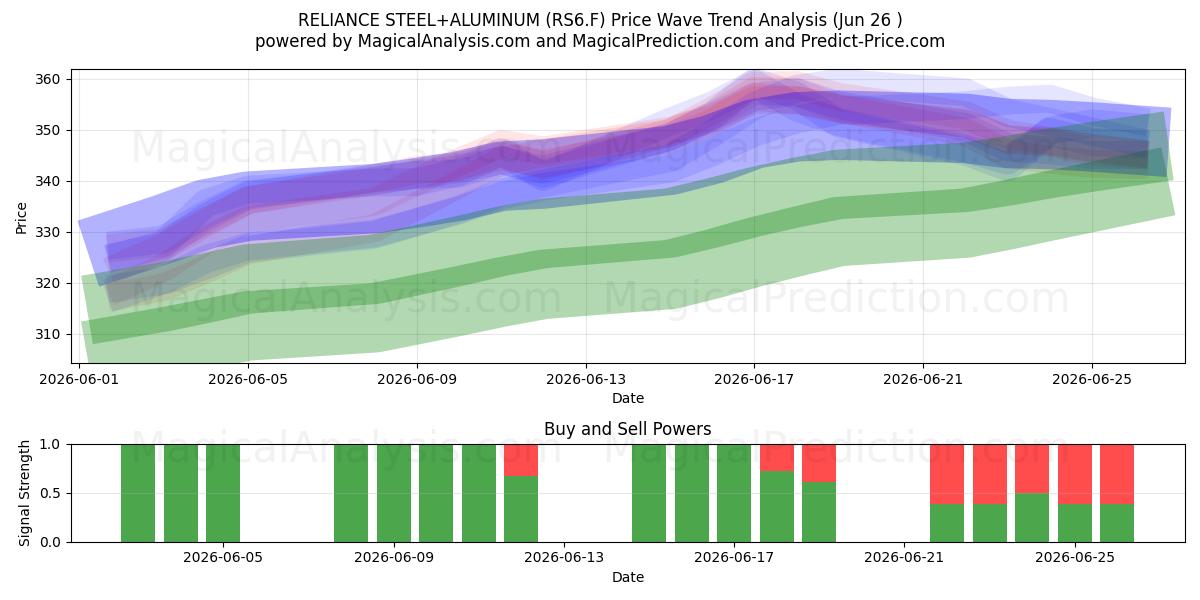Screen dimensions: 1200x600
Task: Click the 0.5 tick on the Signal Strength axis
Action: (x=52, y=493)
